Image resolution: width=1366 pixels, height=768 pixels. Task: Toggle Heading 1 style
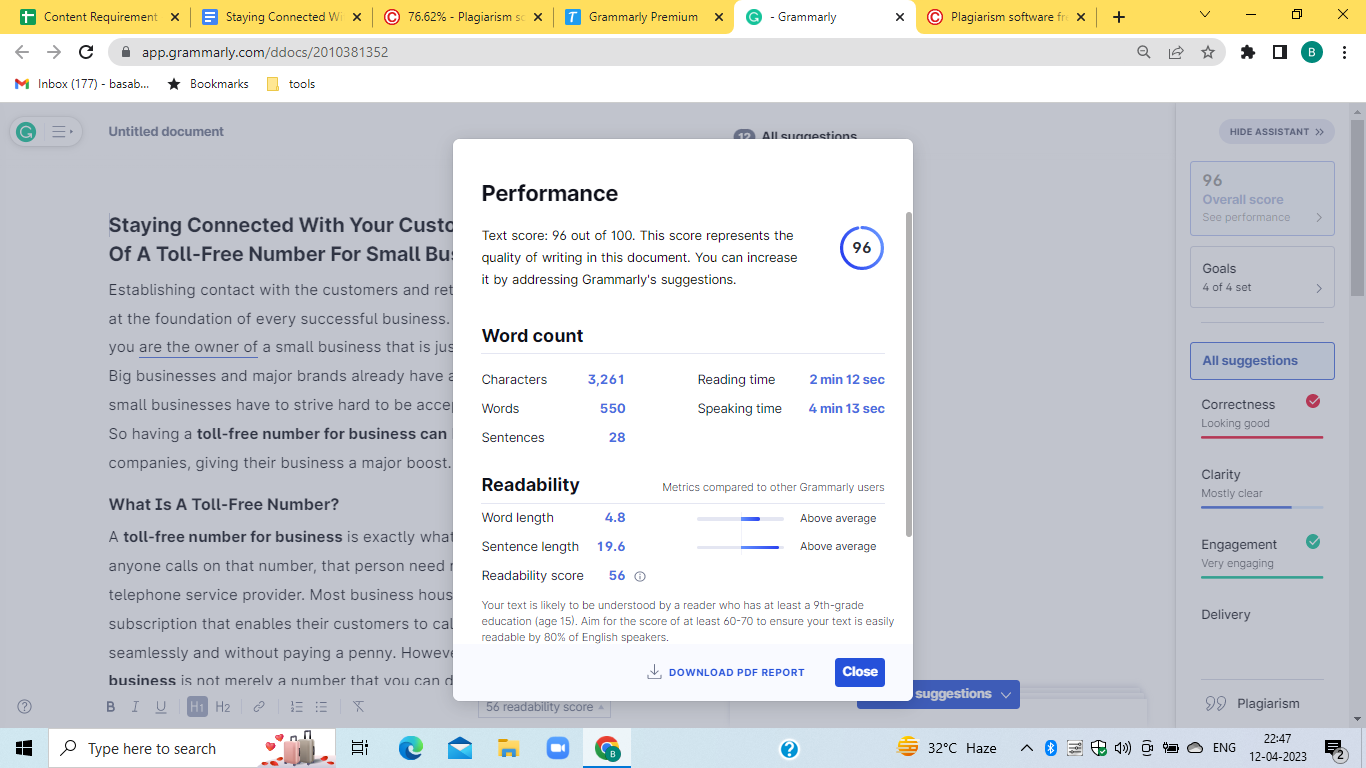click(197, 707)
